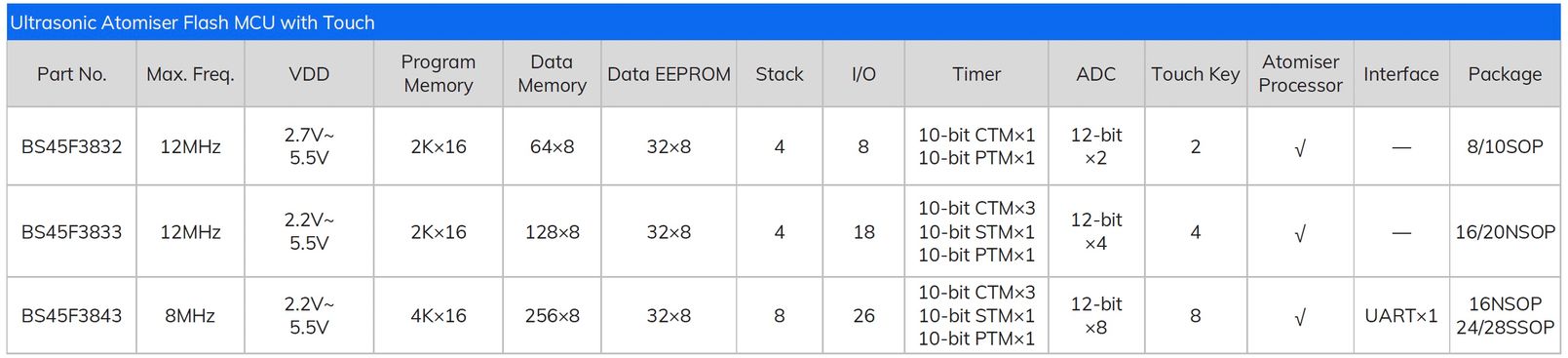Select the VDD column header
1568x358 pixels.
pyautogui.click(x=309, y=74)
